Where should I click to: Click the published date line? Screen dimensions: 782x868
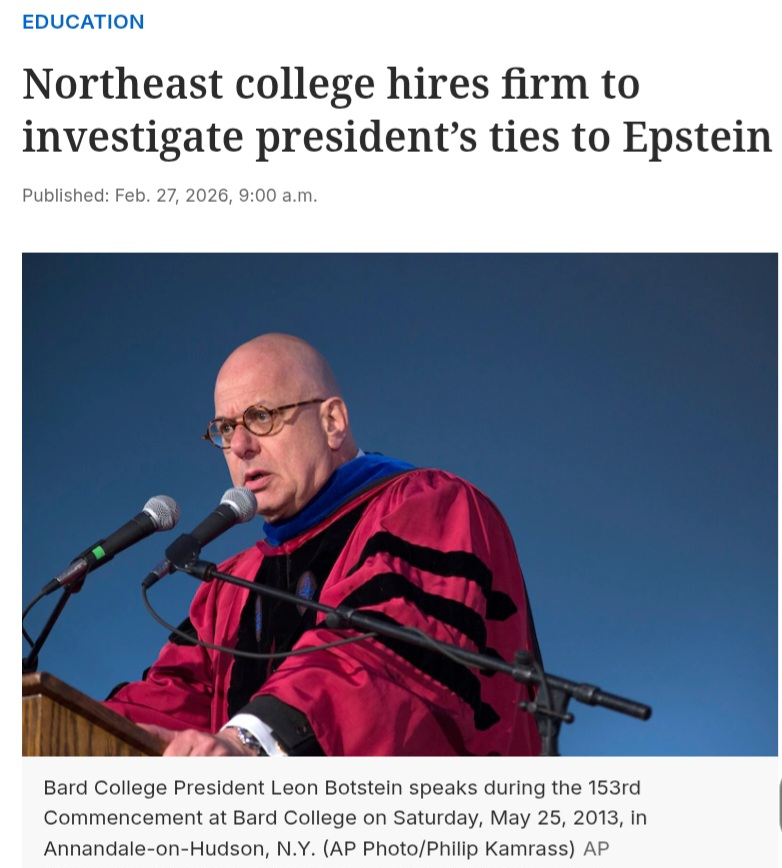169,196
